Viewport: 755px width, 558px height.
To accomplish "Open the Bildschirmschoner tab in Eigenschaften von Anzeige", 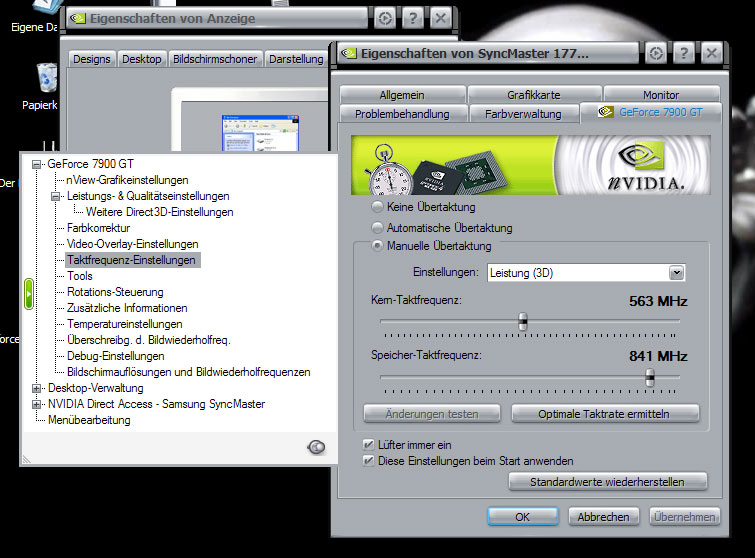I will [215, 59].
